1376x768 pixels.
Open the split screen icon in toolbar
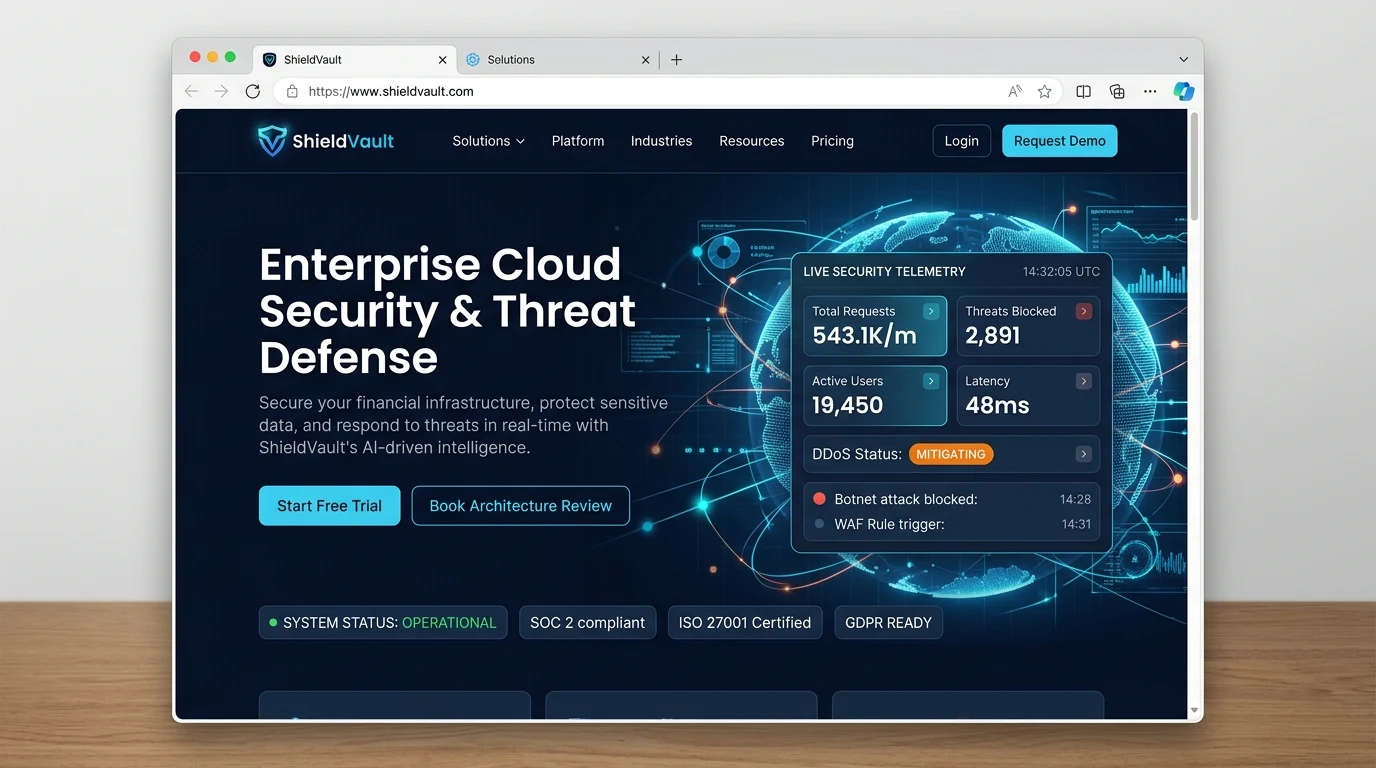(1083, 91)
